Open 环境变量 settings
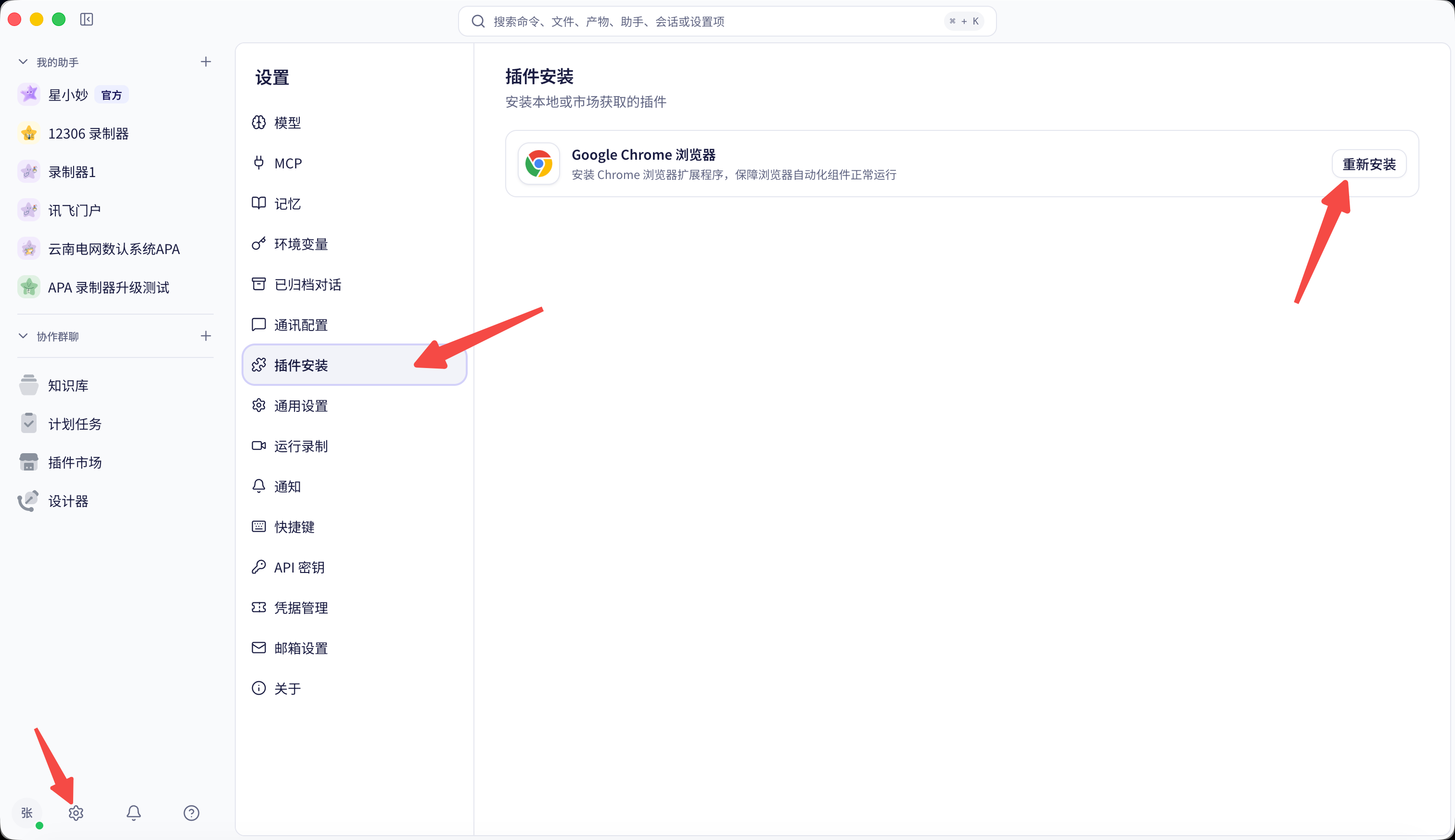Screen dimensions: 1455x840 click(354, 244)
